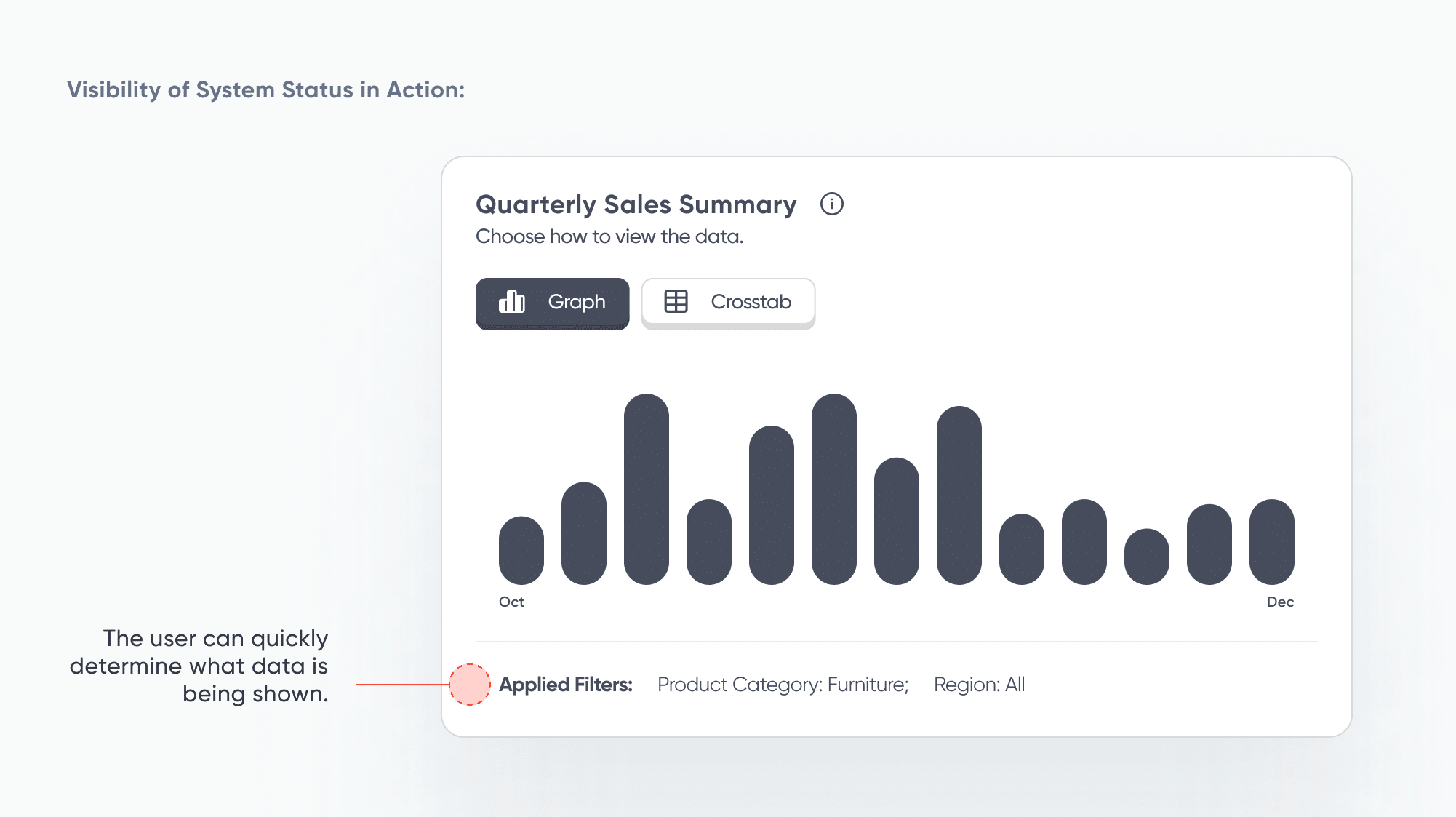1456x817 pixels.
Task: Click the second bar in the chart
Action: point(584,533)
